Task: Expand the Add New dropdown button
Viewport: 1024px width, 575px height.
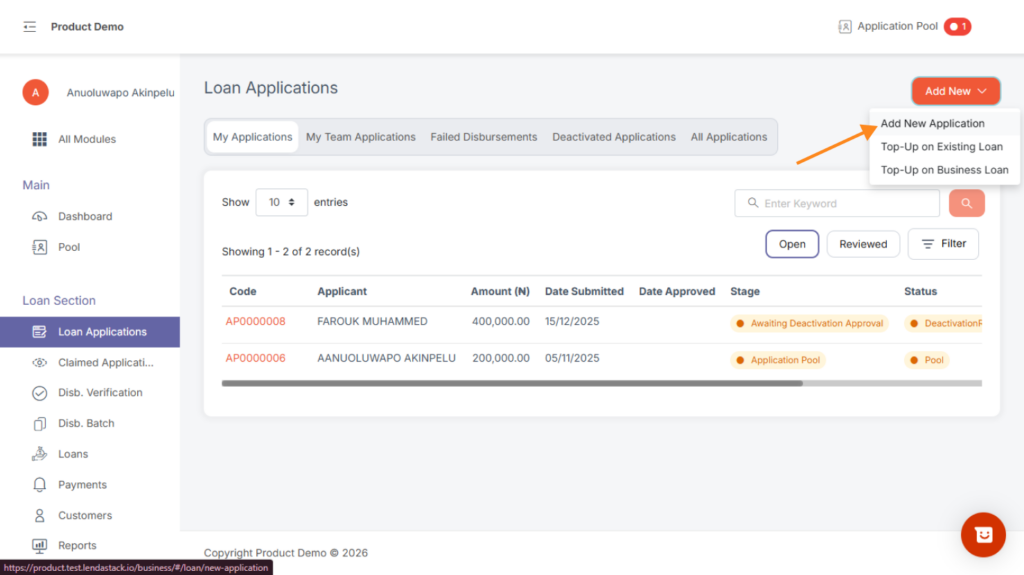Action: pos(955,91)
